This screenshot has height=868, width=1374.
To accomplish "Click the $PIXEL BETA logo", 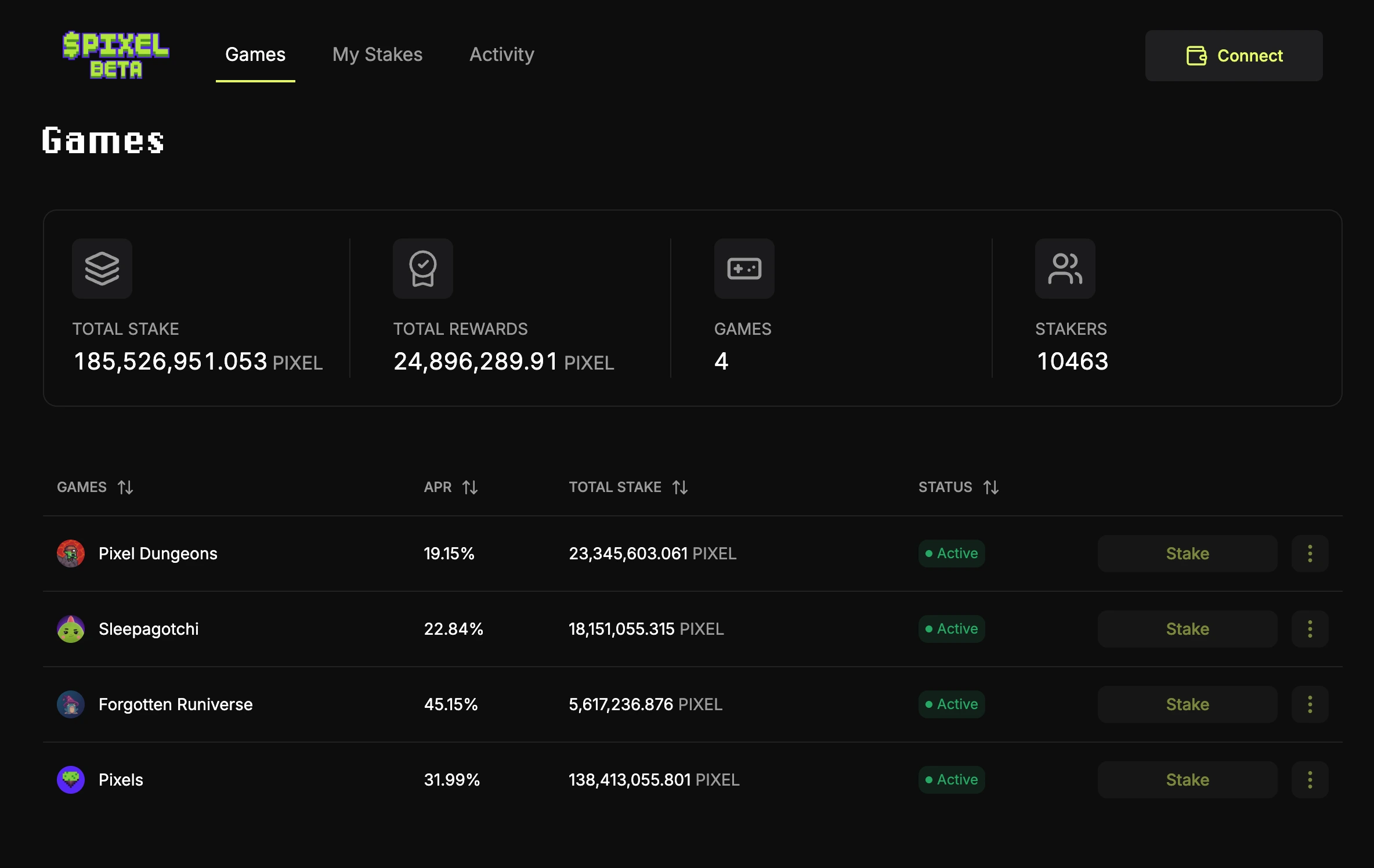I will point(115,55).
